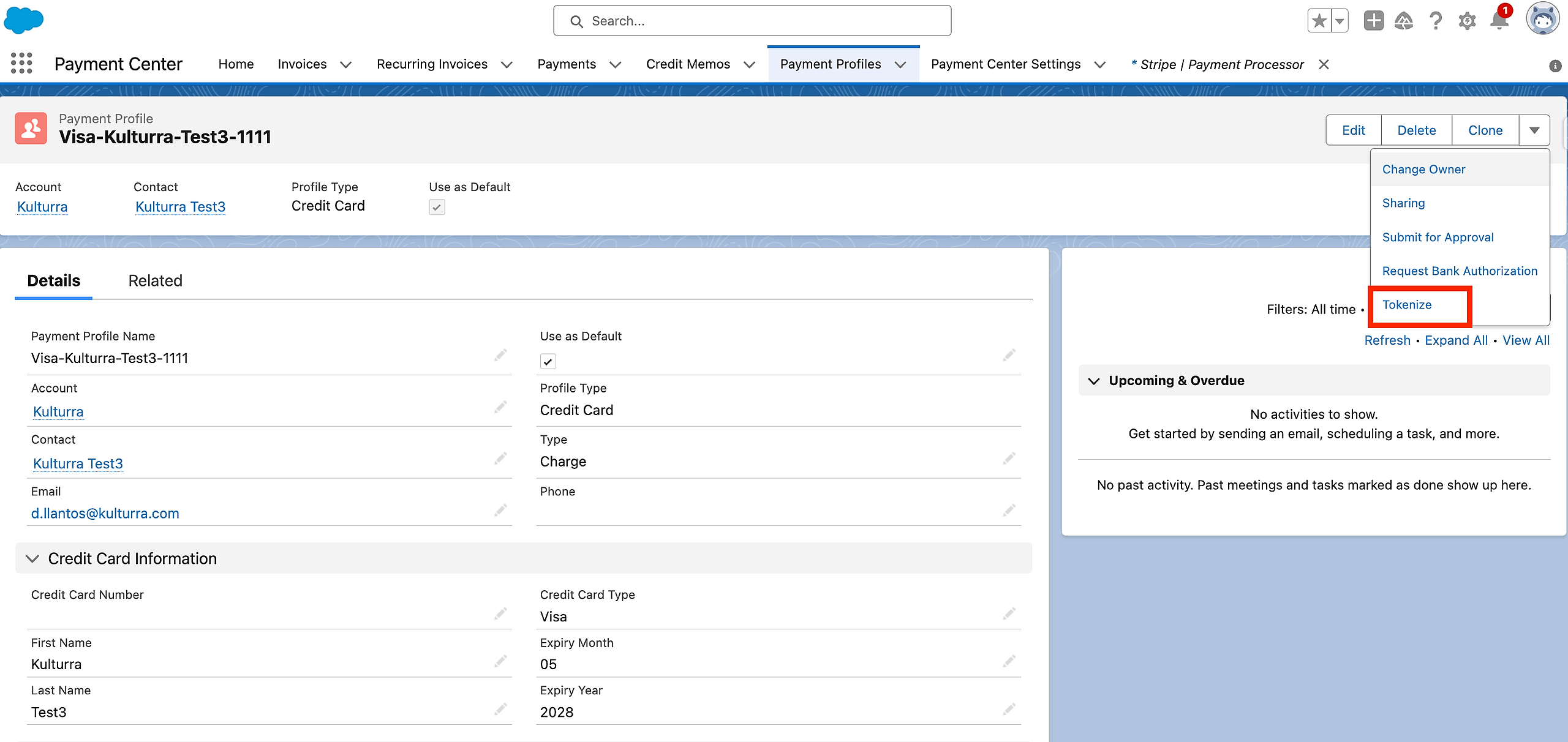Collapse the Credit Card Information section
Viewport: 1568px width, 742px height.
pos(32,558)
